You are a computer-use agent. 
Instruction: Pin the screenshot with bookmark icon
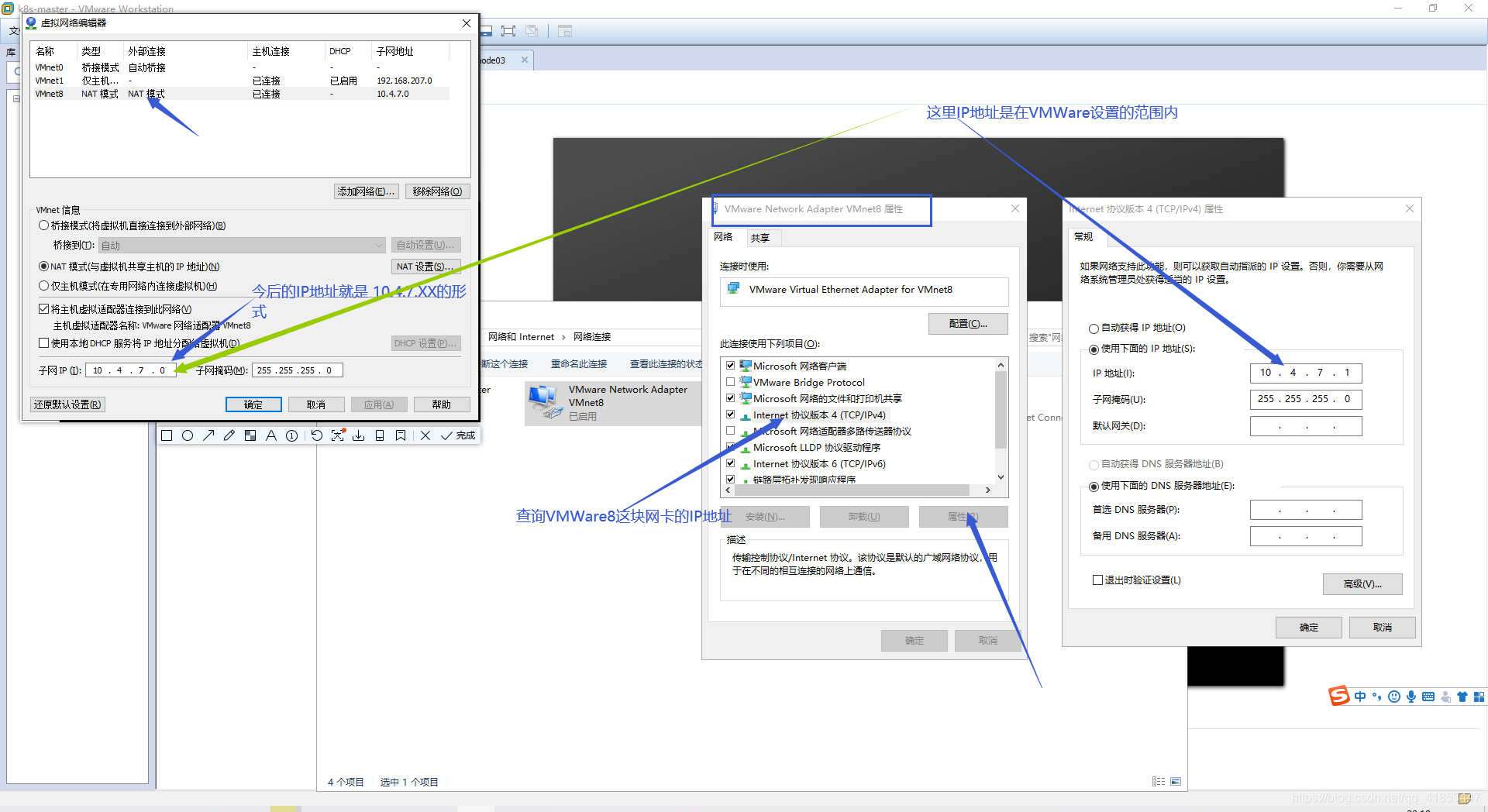click(x=401, y=435)
